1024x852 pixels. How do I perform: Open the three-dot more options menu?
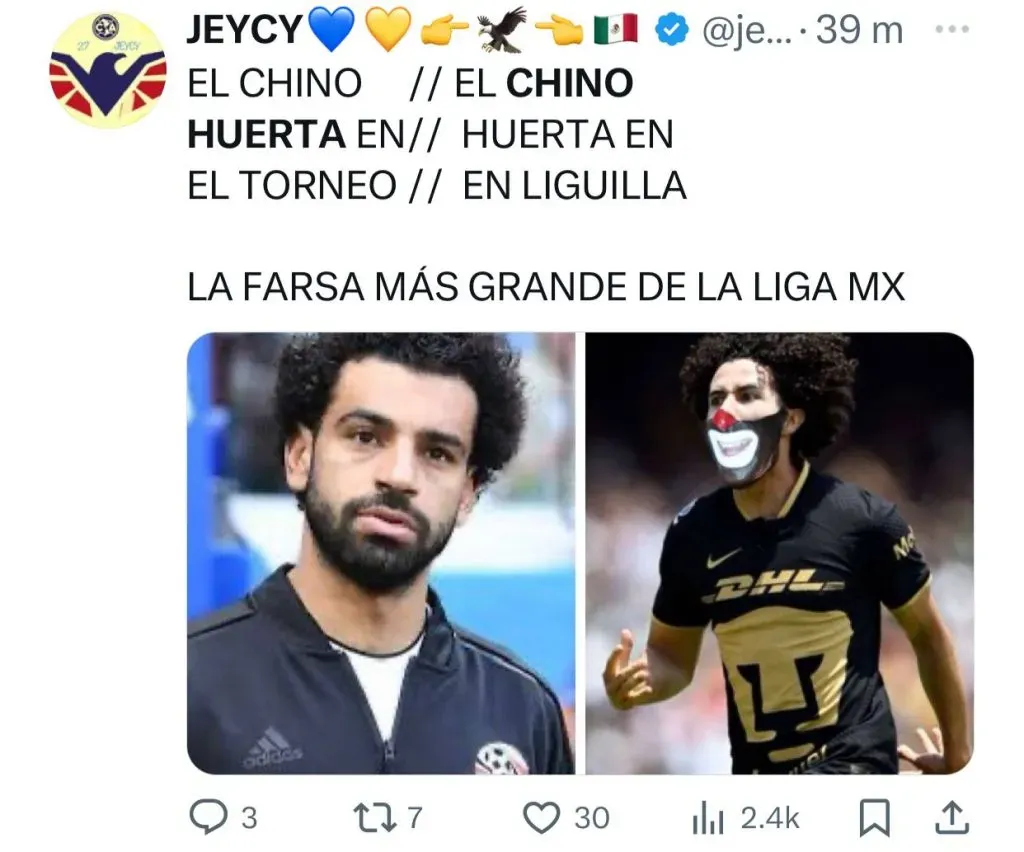[x=952, y=29]
